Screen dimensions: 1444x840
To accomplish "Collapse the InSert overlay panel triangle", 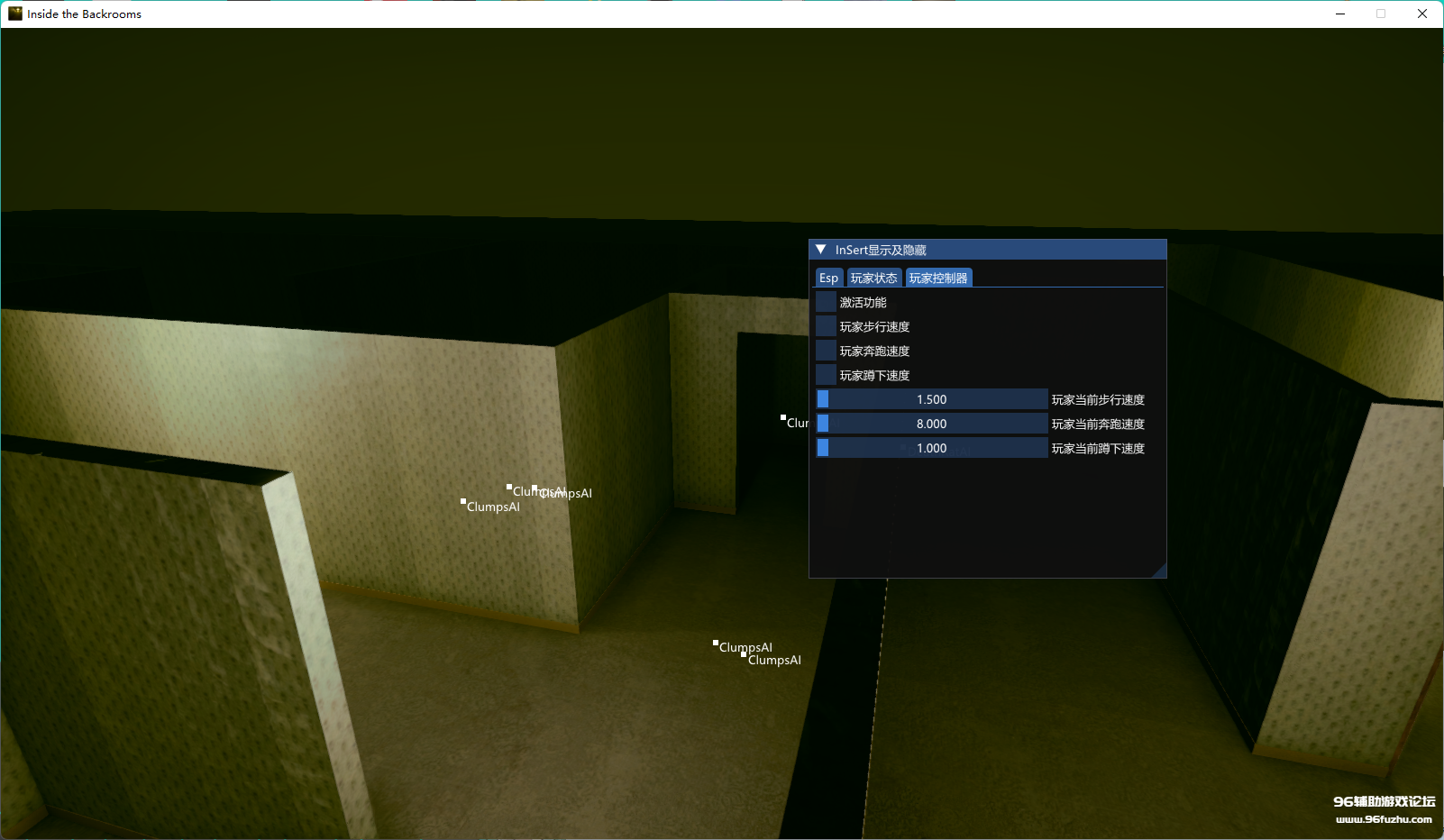I will point(820,250).
